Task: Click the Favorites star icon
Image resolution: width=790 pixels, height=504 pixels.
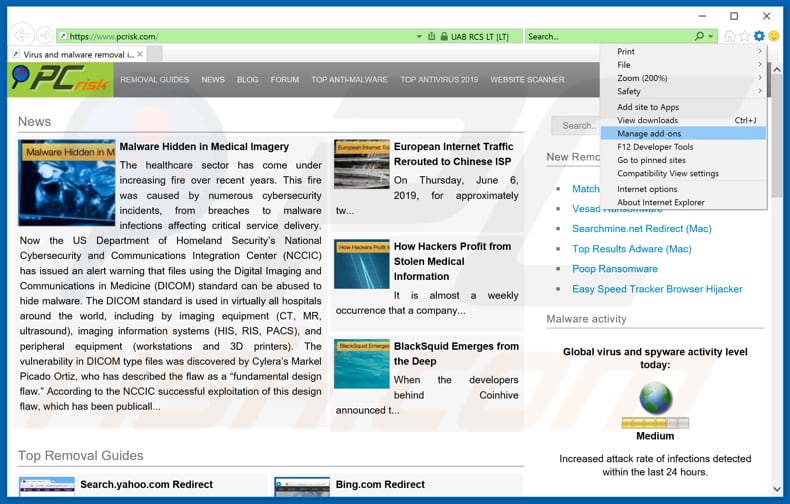Action: [x=744, y=36]
